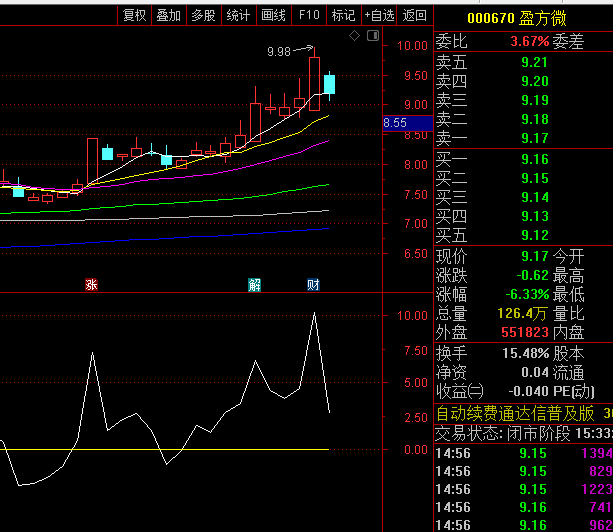Activate the 画线 drawing tool
Viewport: 613px width, 532px height.
coord(274,16)
